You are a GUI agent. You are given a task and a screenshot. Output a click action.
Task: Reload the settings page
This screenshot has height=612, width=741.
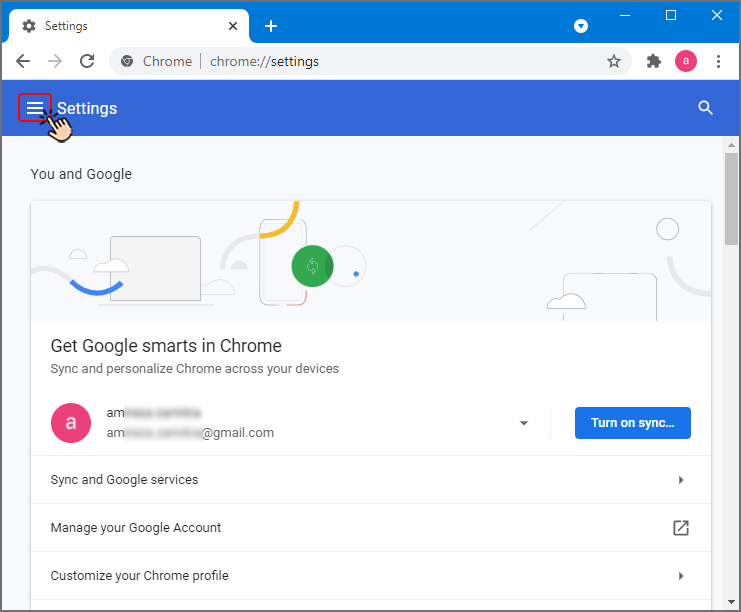(87, 61)
